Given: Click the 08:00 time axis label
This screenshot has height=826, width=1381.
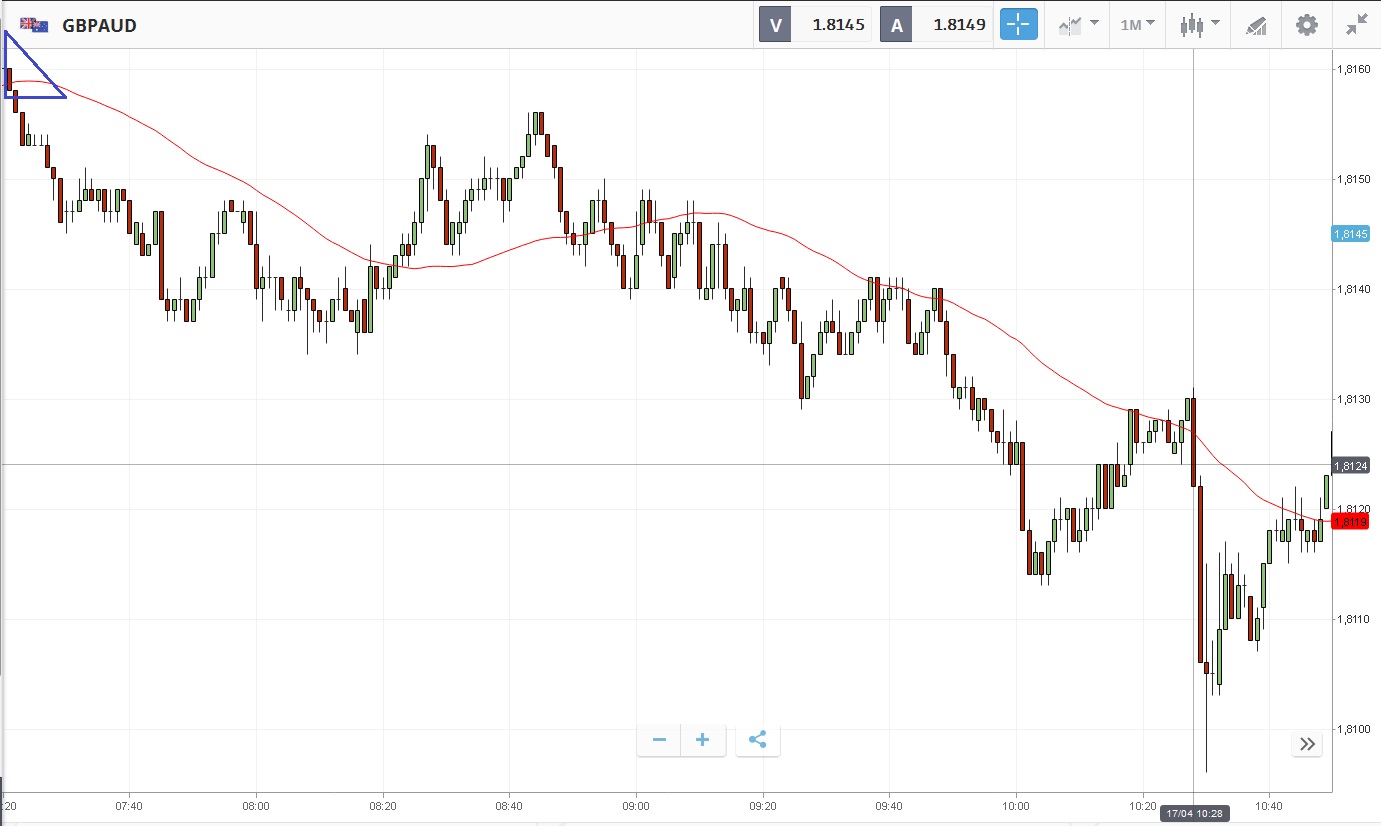Looking at the screenshot, I should [256, 806].
